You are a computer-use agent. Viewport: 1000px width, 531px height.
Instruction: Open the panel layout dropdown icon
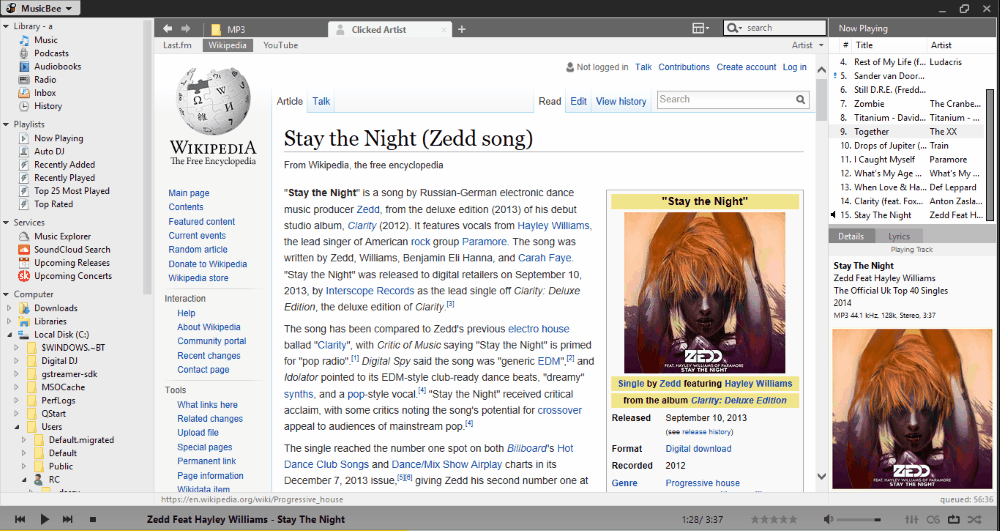[x=700, y=28]
